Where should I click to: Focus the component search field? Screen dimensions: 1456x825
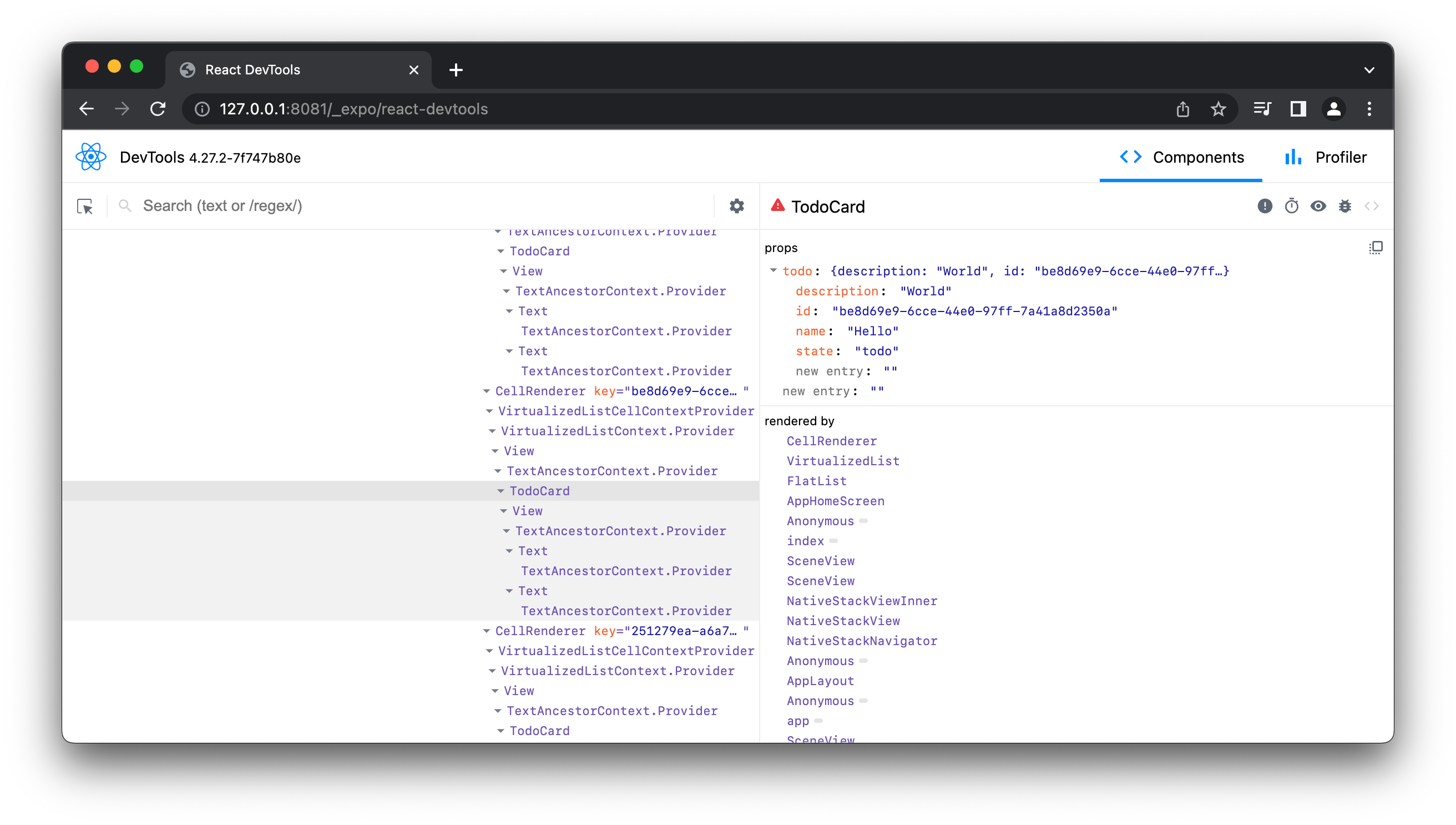(396, 207)
